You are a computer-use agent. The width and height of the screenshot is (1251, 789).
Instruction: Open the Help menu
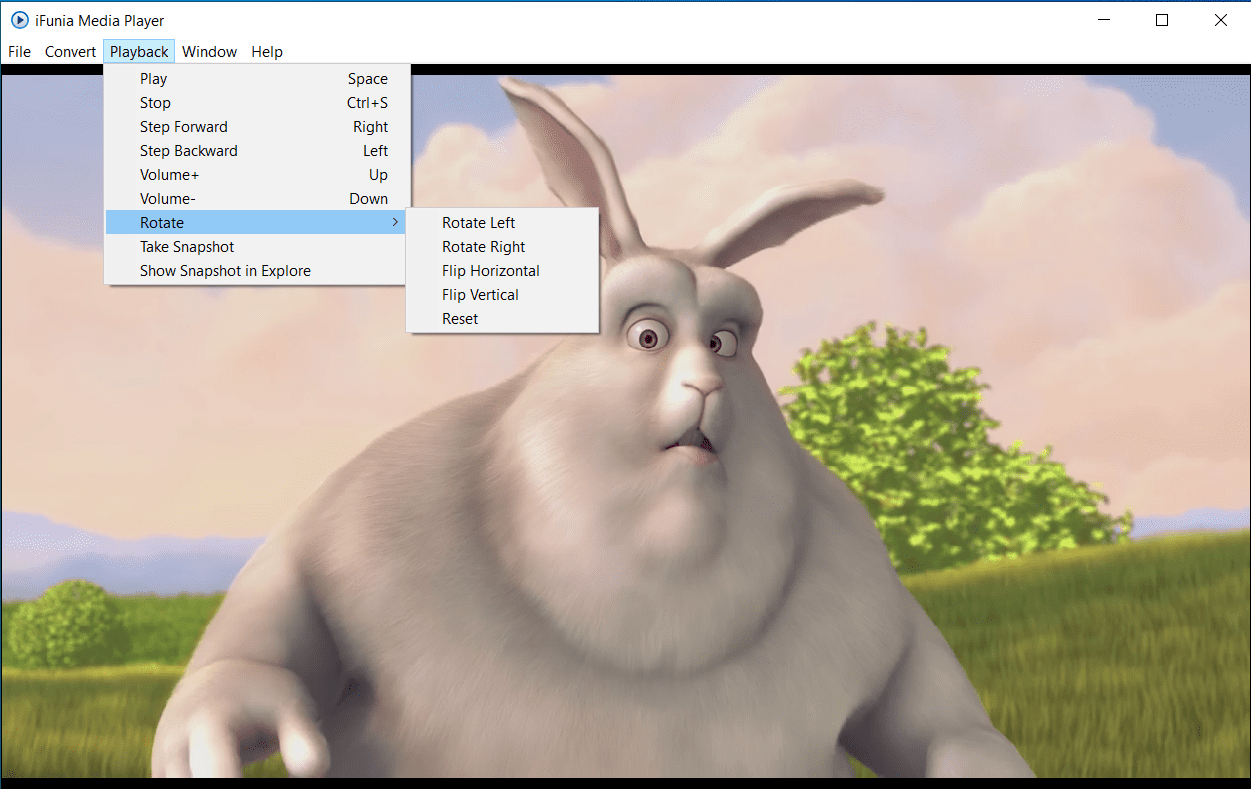267,52
